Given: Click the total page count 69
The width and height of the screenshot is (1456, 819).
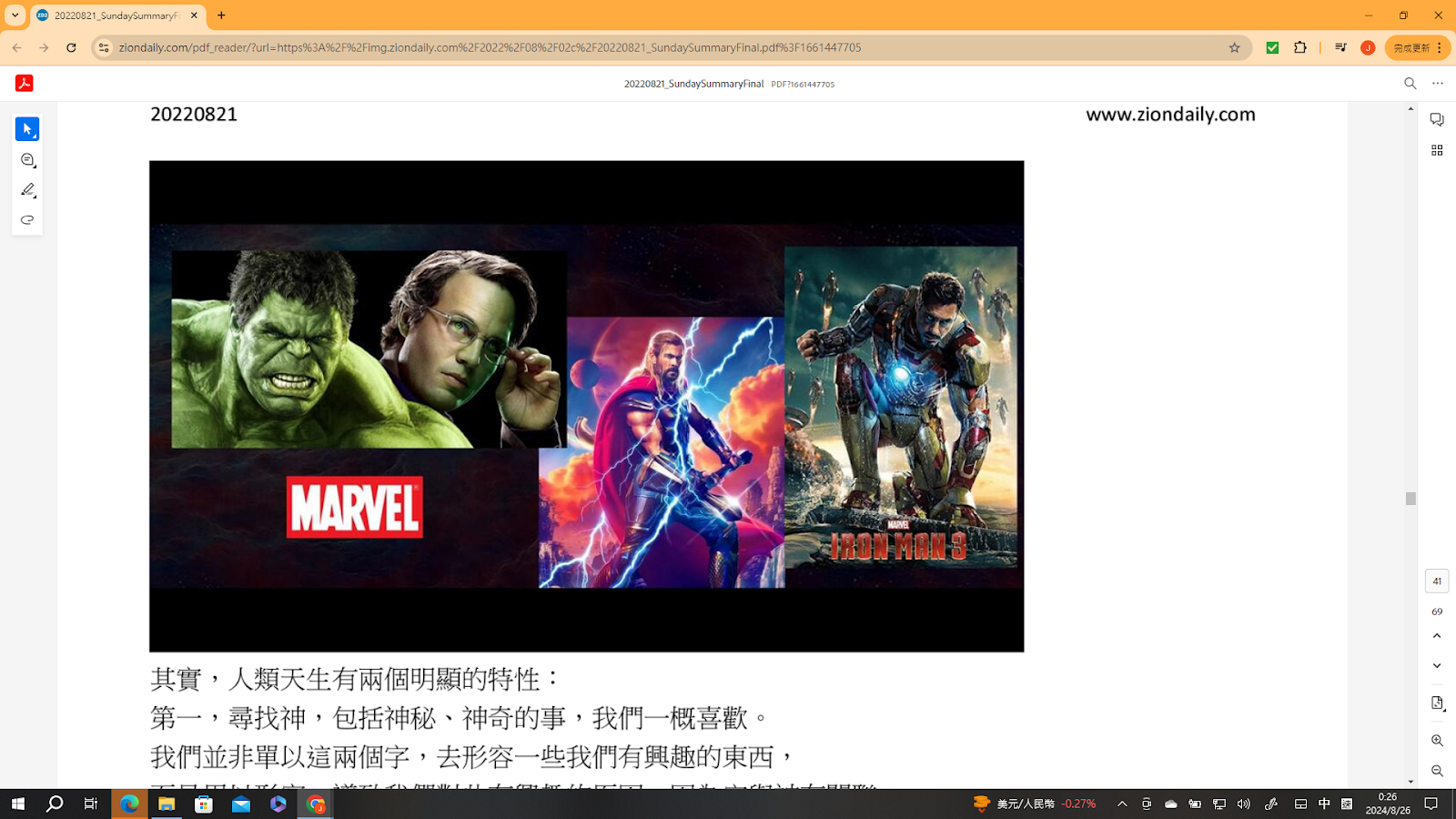Looking at the screenshot, I should (x=1437, y=612).
